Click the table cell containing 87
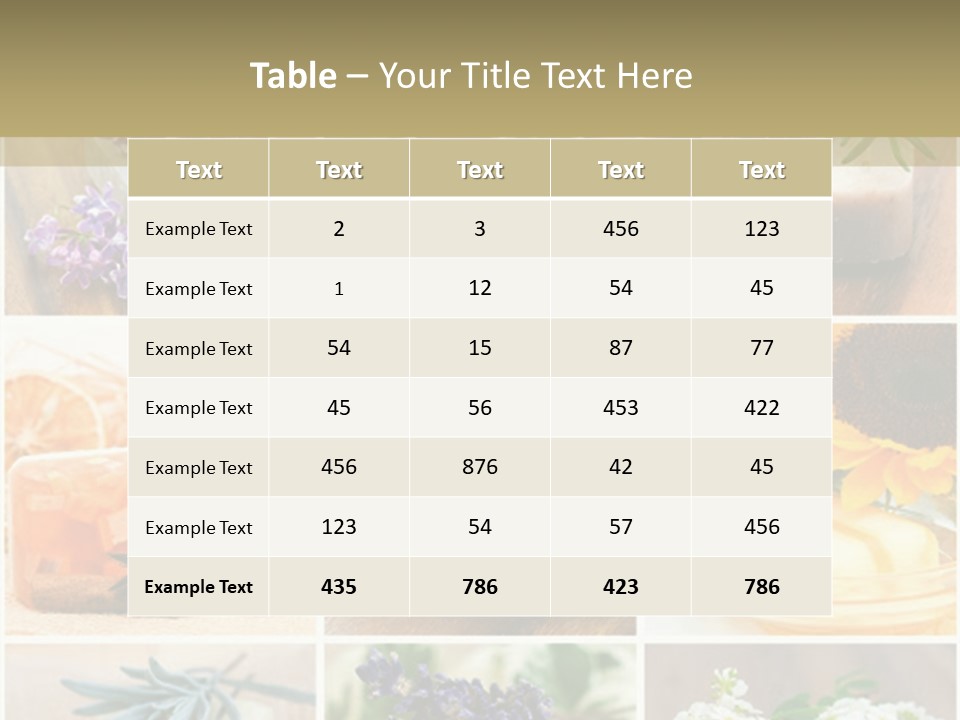The width and height of the screenshot is (960, 720). coord(621,348)
